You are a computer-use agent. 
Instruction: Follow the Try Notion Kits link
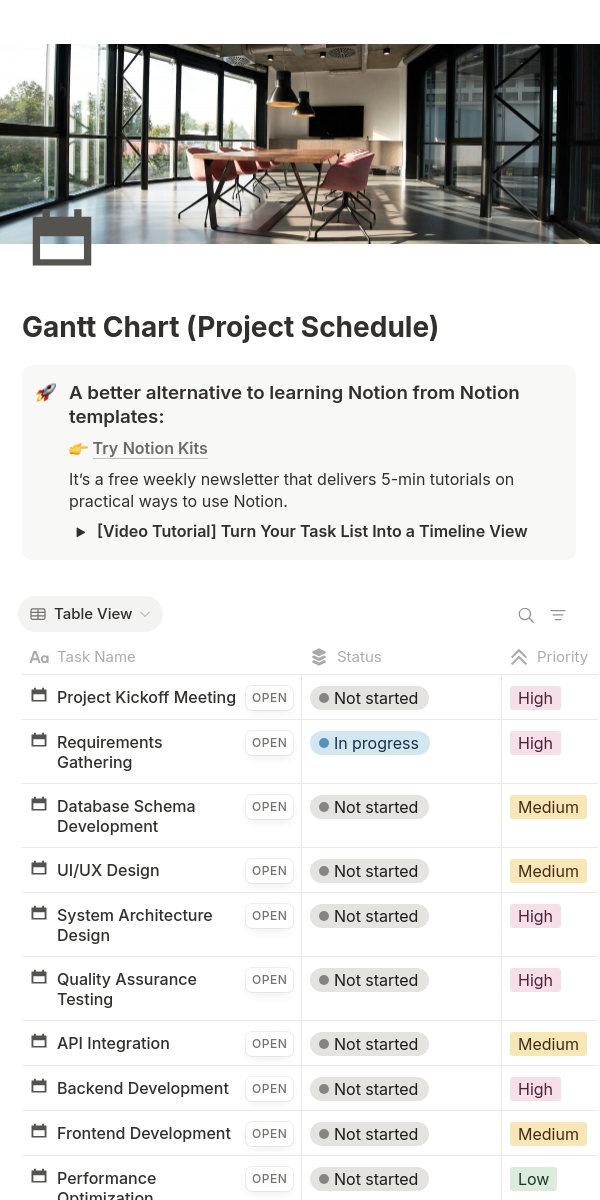click(x=150, y=449)
